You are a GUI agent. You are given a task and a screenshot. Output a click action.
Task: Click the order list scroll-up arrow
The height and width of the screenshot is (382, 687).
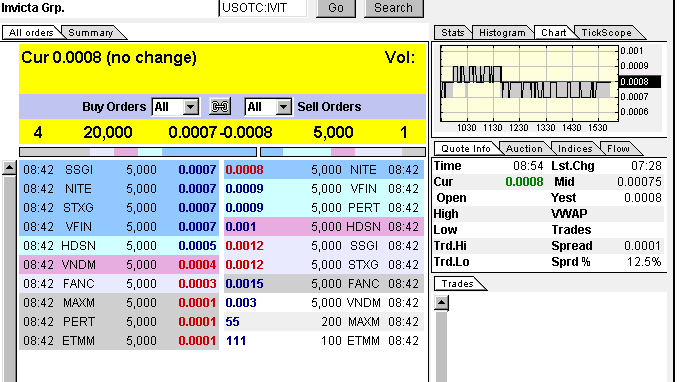[x=9, y=168]
